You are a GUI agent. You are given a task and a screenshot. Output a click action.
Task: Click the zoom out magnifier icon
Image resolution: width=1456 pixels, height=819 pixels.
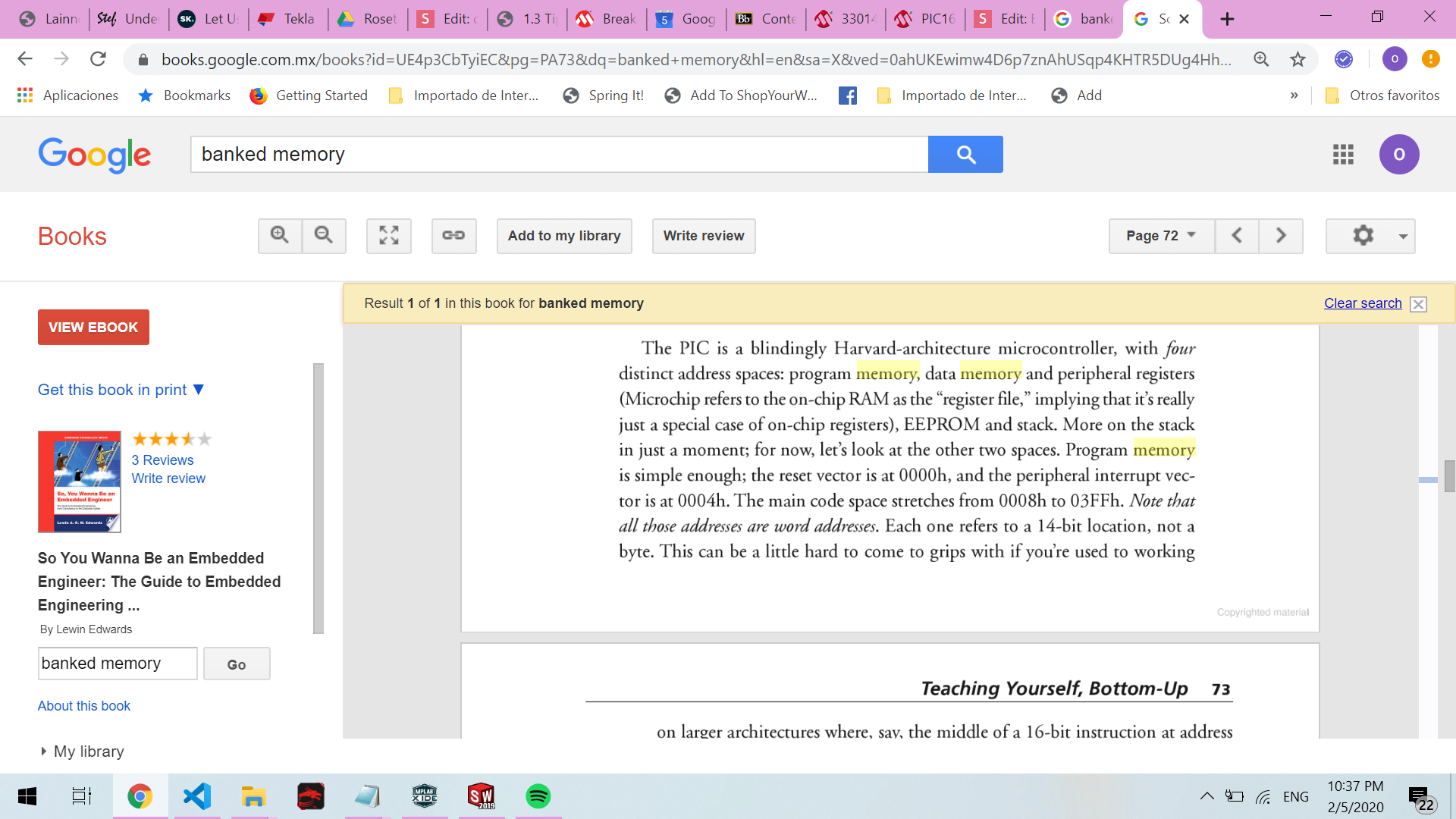click(x=324, y=236)
